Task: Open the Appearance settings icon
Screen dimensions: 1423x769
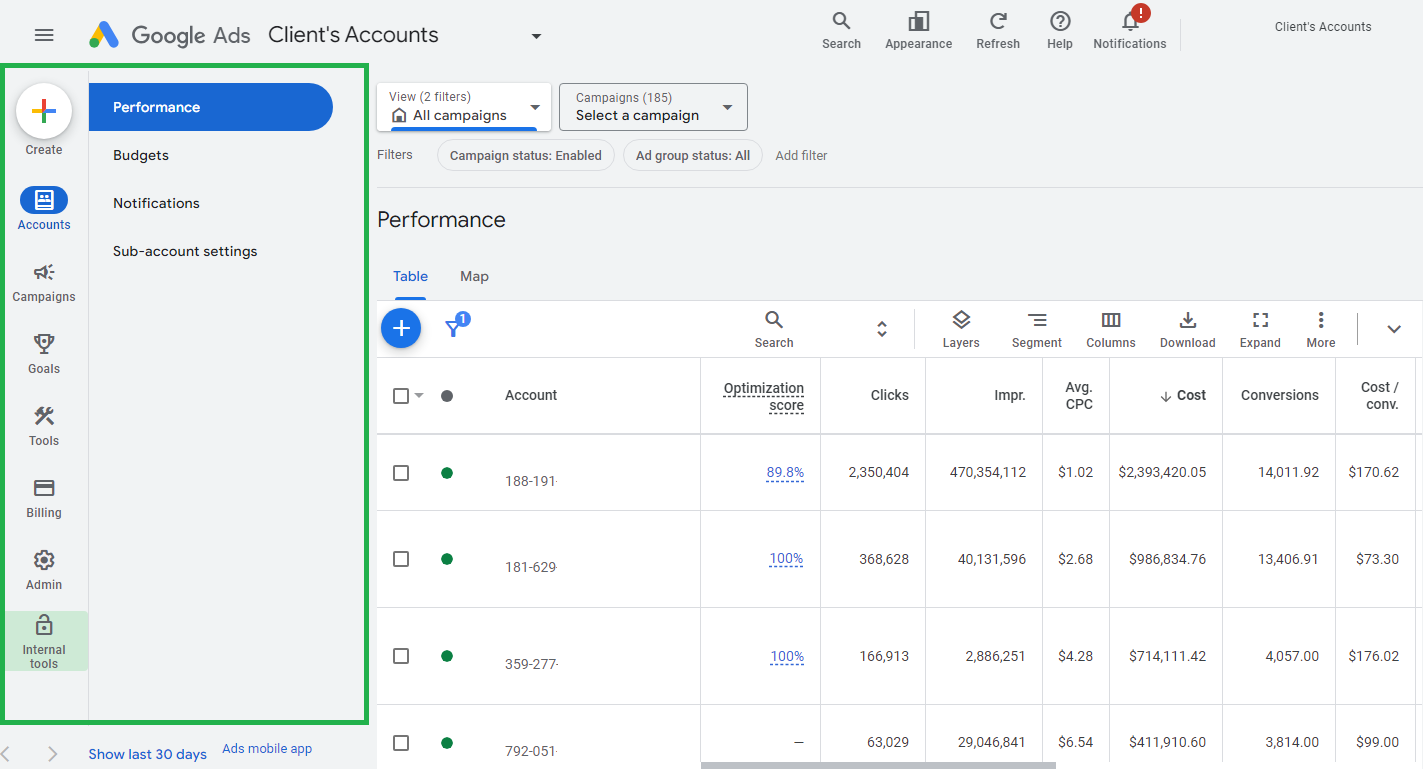Action: pos(918,30)
